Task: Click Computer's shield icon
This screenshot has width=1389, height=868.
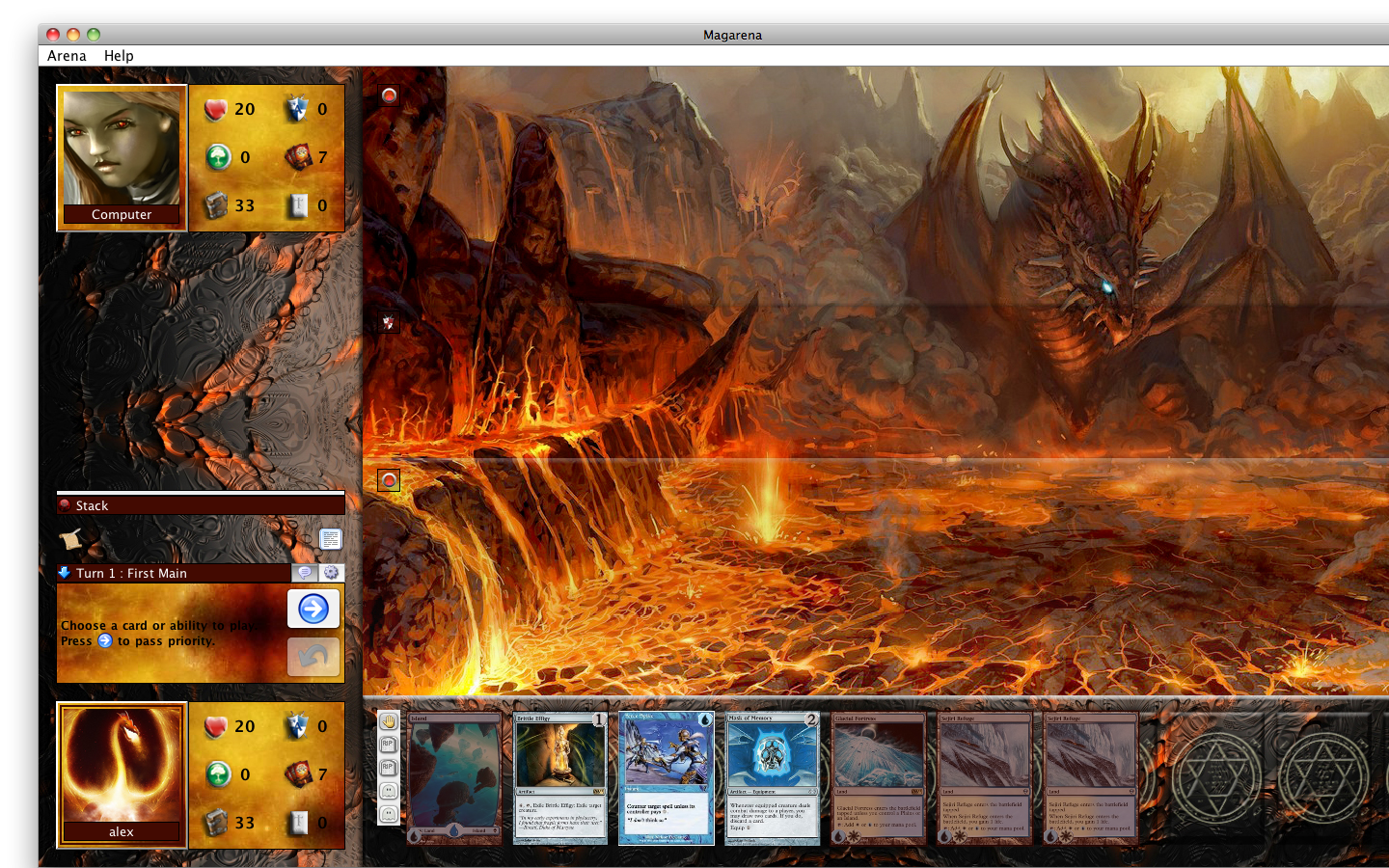Action: tap(296, 109)
